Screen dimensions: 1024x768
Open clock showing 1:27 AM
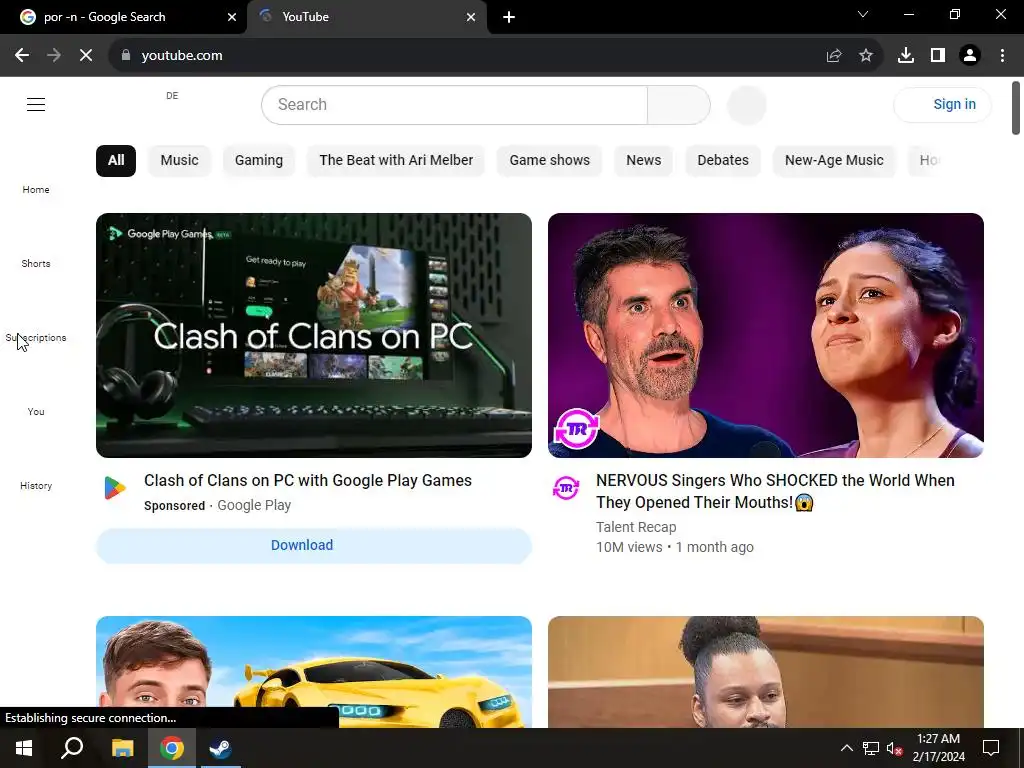[x=938, y=748]
